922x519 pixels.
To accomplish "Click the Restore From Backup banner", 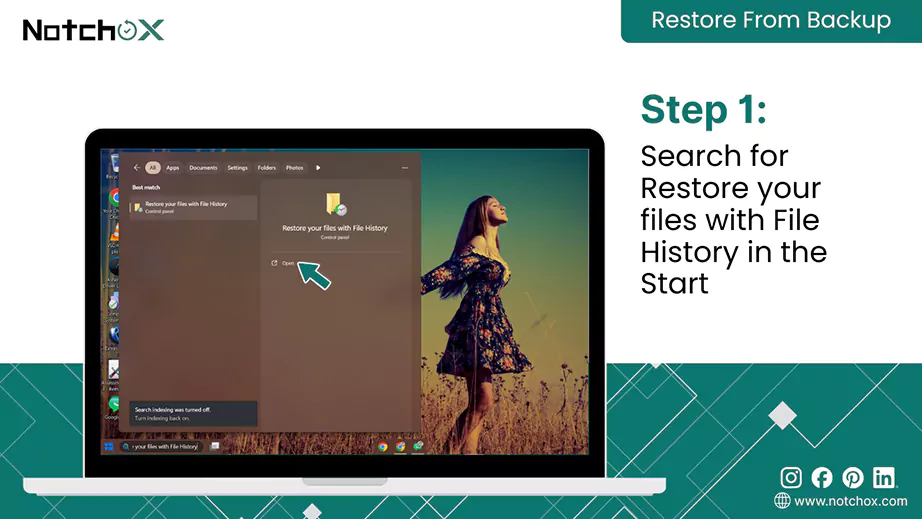I will point(771,21).
